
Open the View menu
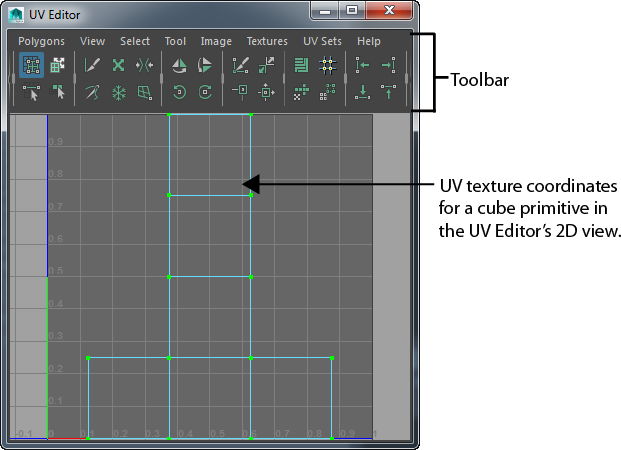[92, 41]
